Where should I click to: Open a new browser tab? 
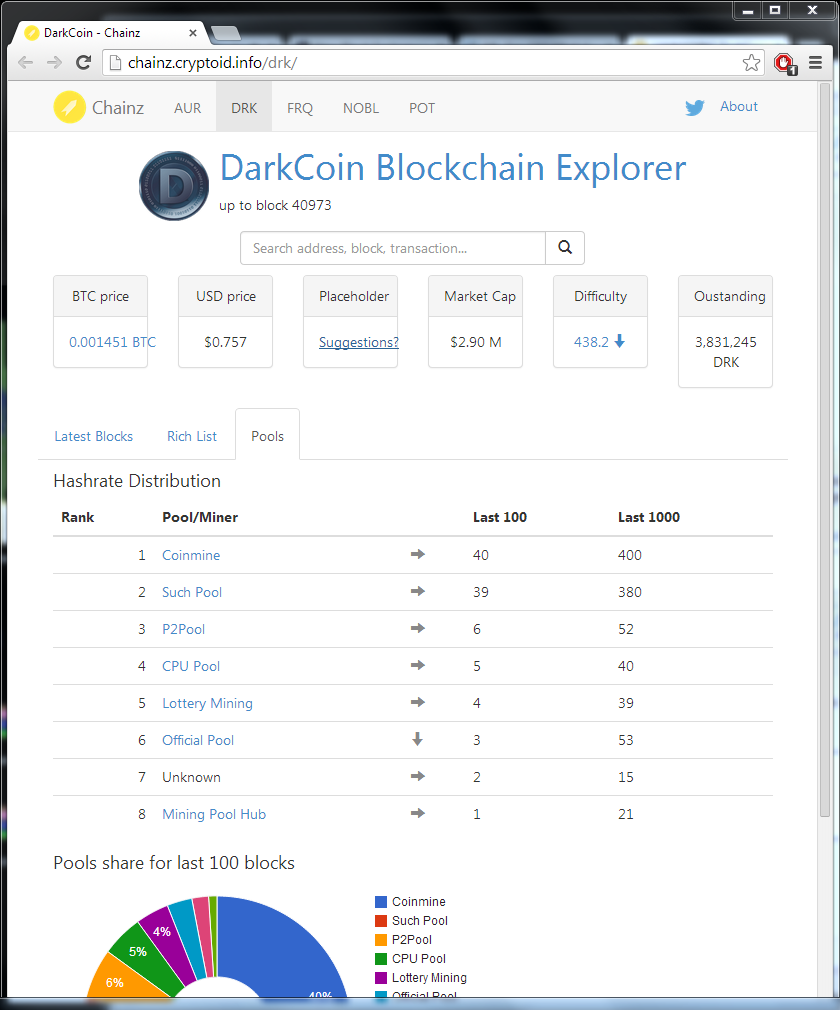pos(225,33)
